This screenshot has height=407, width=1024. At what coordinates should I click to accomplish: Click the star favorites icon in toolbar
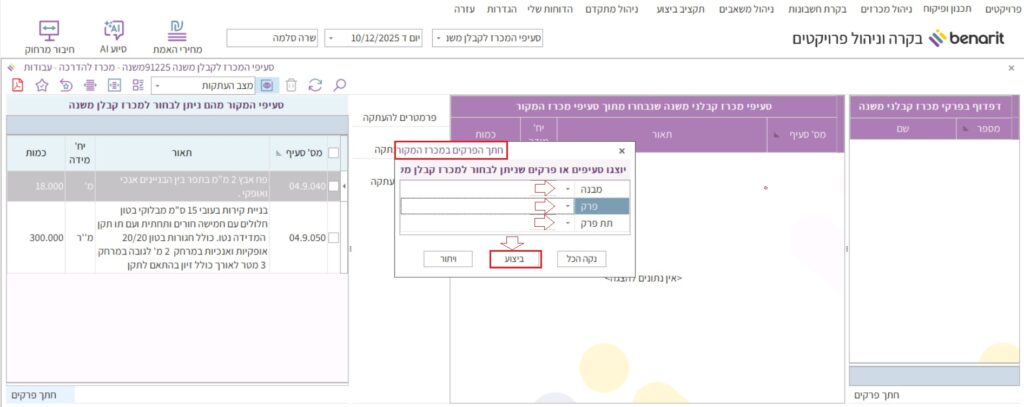[41, 85]
